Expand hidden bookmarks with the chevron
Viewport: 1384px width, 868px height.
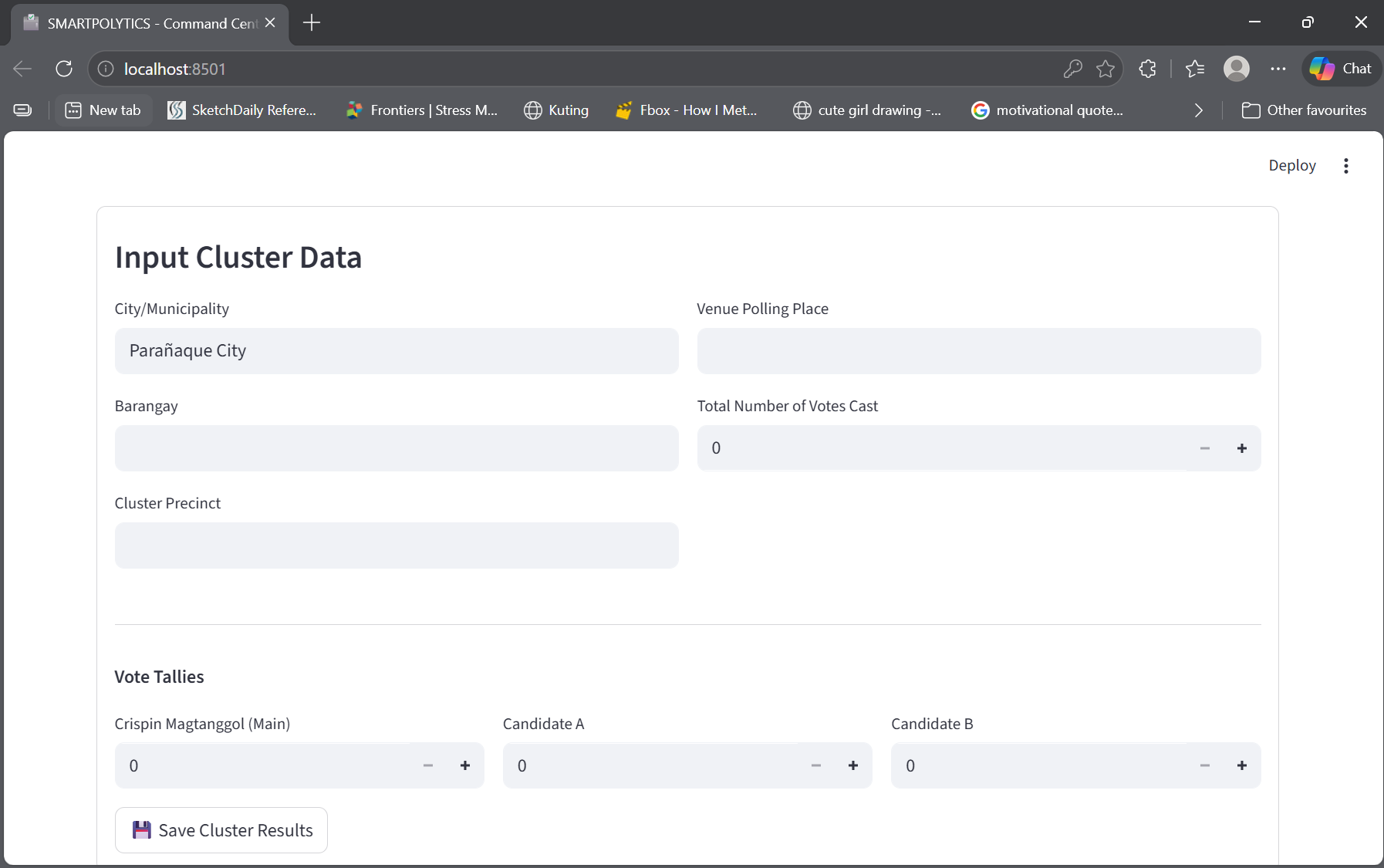[x=1198, y=110]
